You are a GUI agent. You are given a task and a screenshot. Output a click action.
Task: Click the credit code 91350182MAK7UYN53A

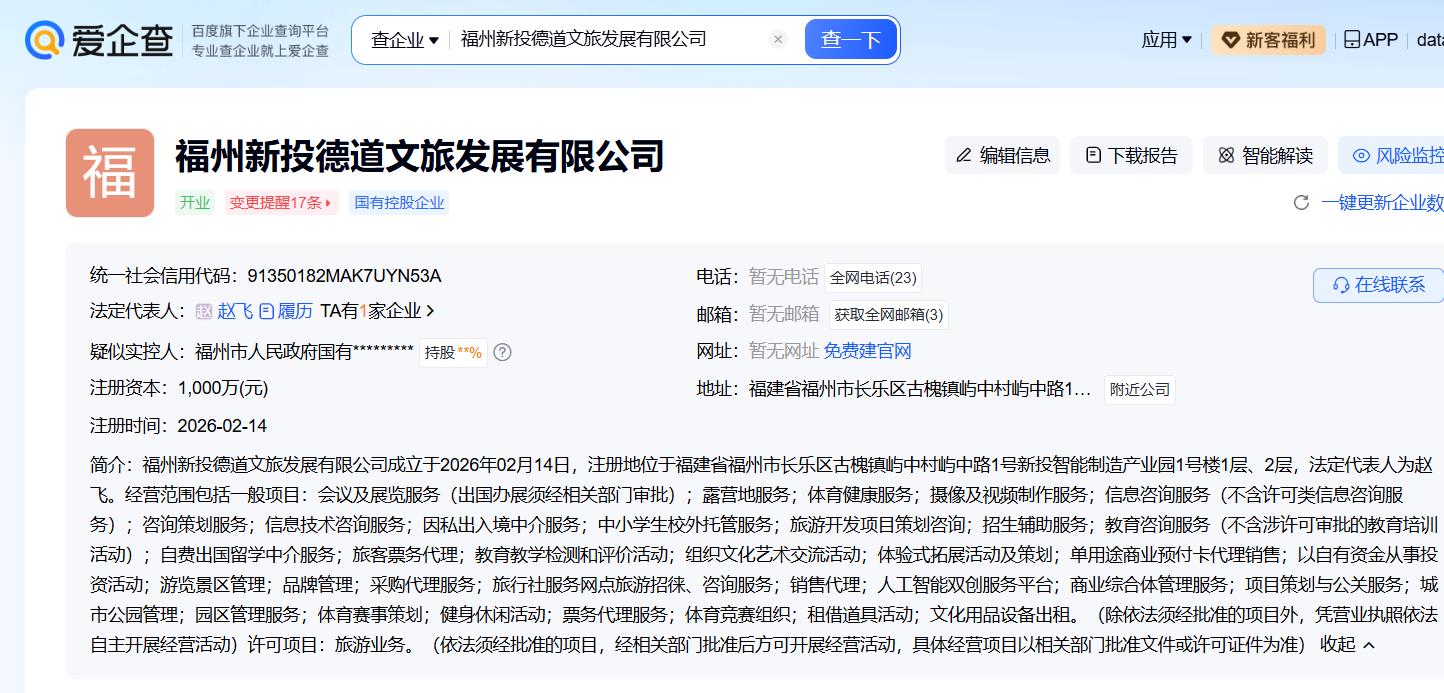coord(344,276)
